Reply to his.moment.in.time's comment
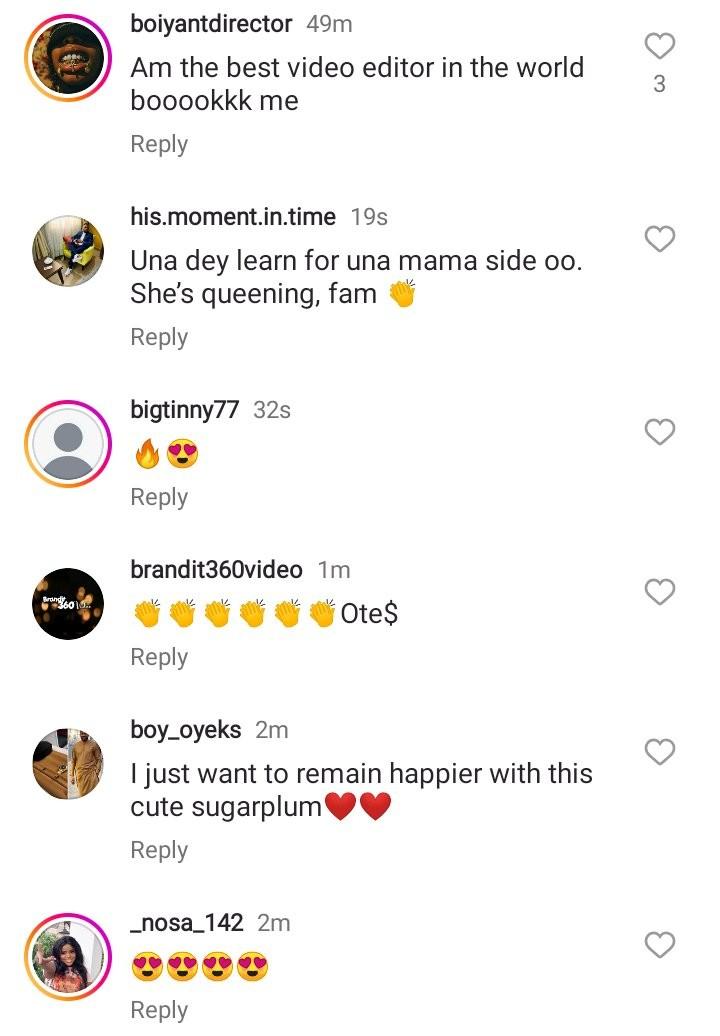This screenshot has width=720, height=1036. click(x=159, y=337)
